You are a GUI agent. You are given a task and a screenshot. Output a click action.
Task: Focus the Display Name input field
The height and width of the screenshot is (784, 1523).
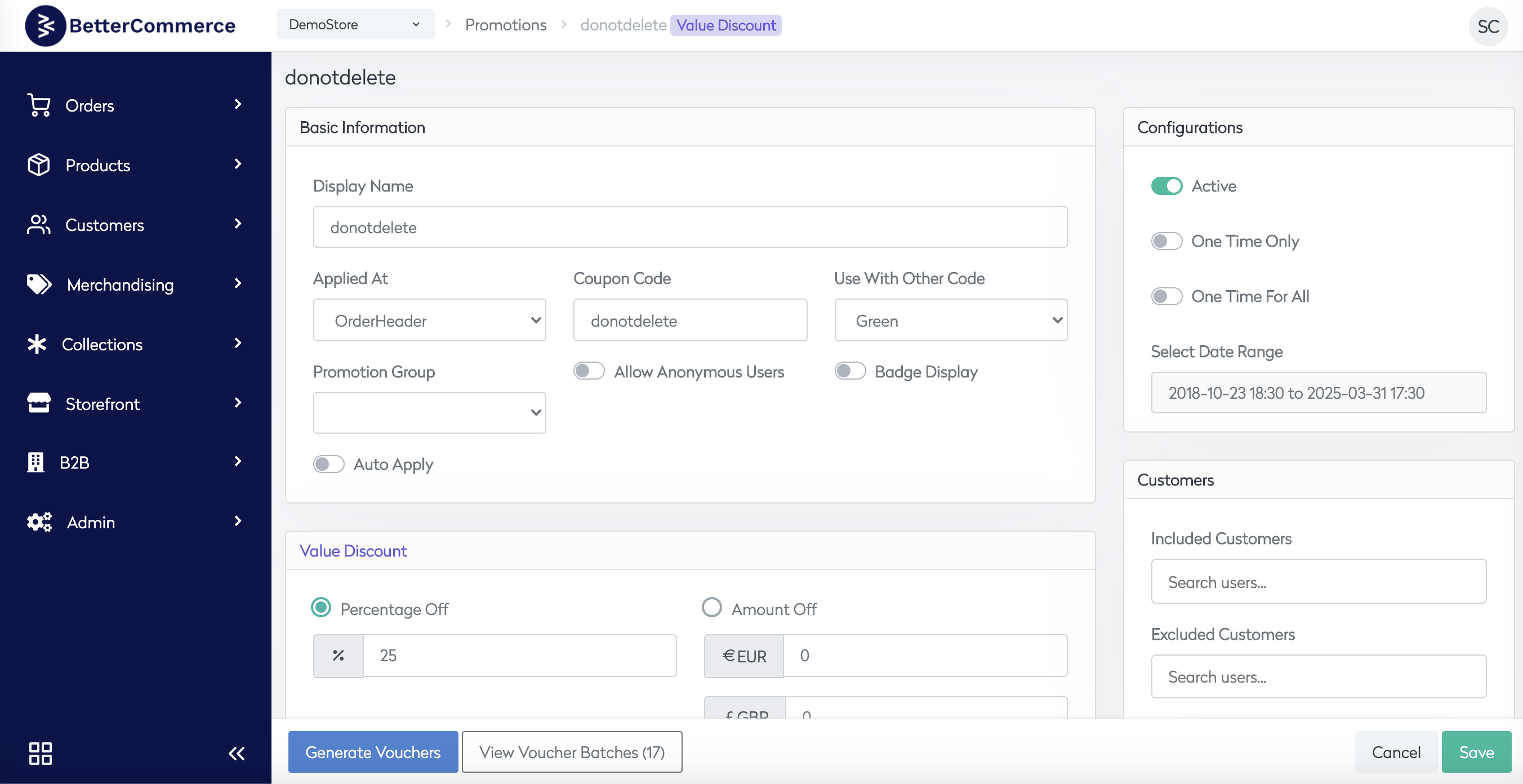pyautogui.click(x=690, y=227)
